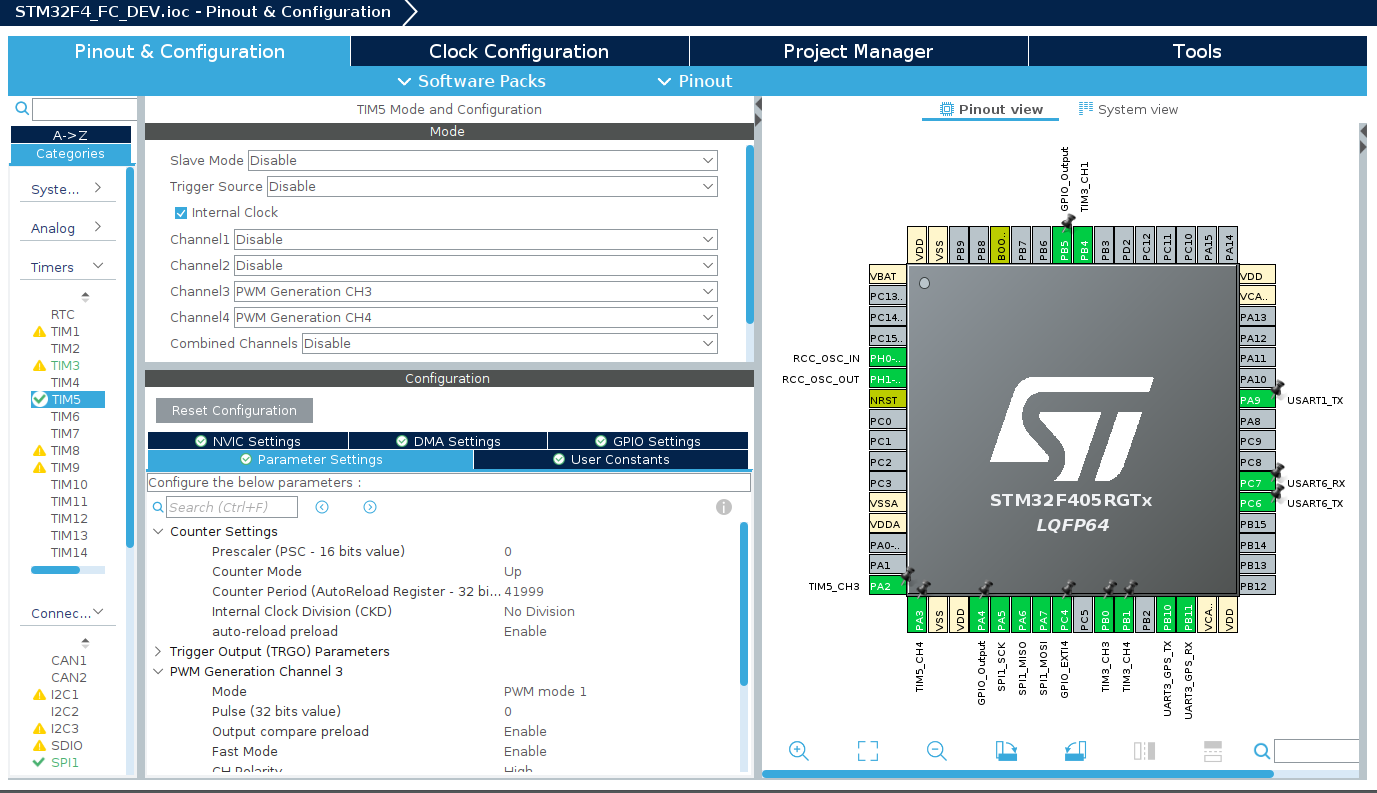Rotate the chip view clockwise
This screenshot has width=1377, height=793.
[1006, 751]
